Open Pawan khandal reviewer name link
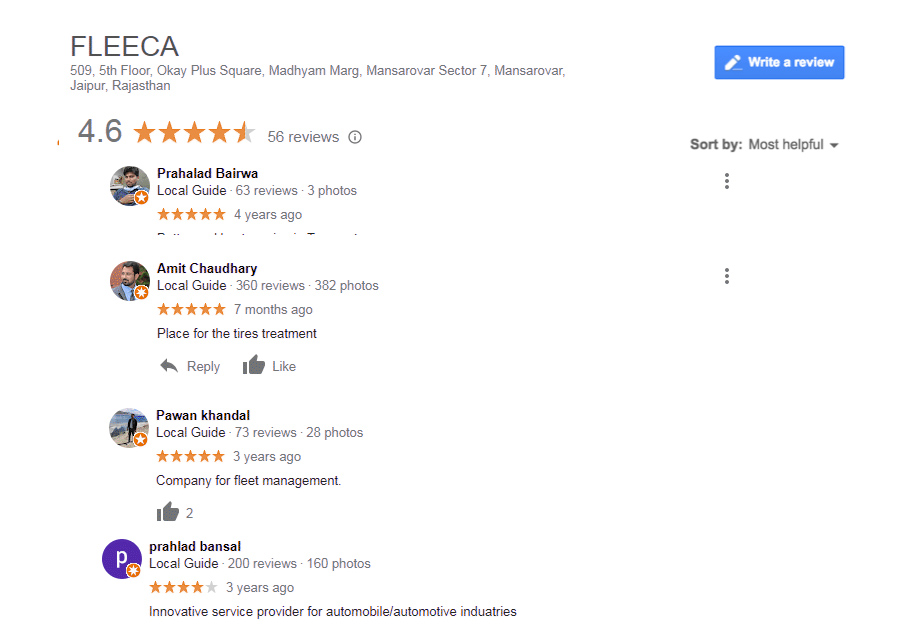The image size is (899, 629). click(203, 415)
